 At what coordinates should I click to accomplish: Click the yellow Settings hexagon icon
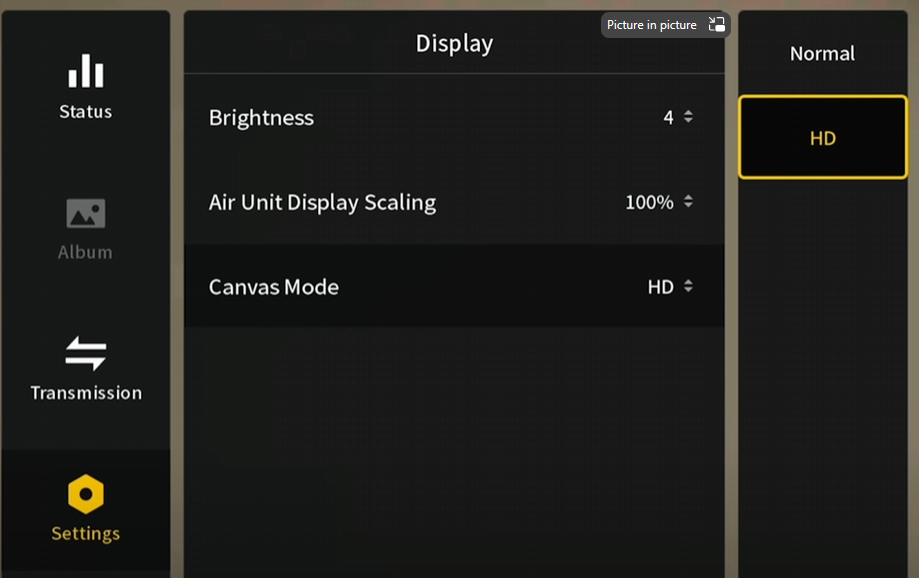[x=86, y=494]
